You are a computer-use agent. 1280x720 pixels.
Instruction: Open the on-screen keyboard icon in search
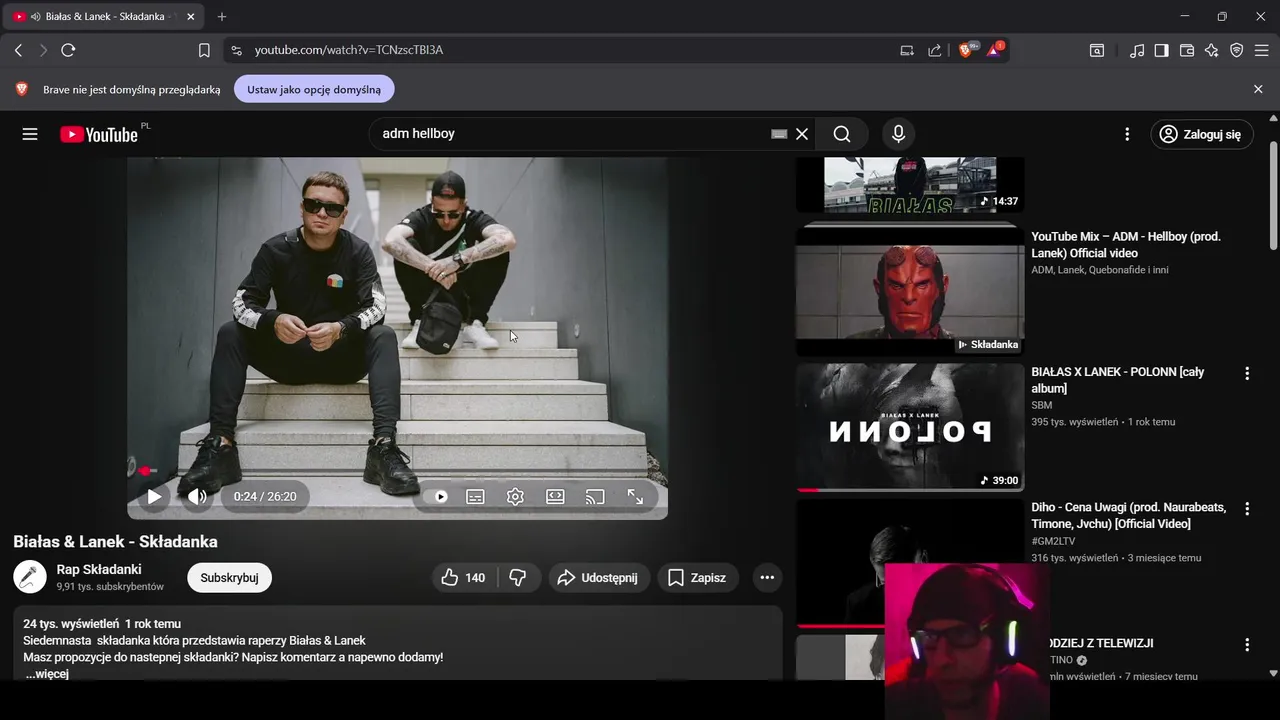[x=779, y=134]
